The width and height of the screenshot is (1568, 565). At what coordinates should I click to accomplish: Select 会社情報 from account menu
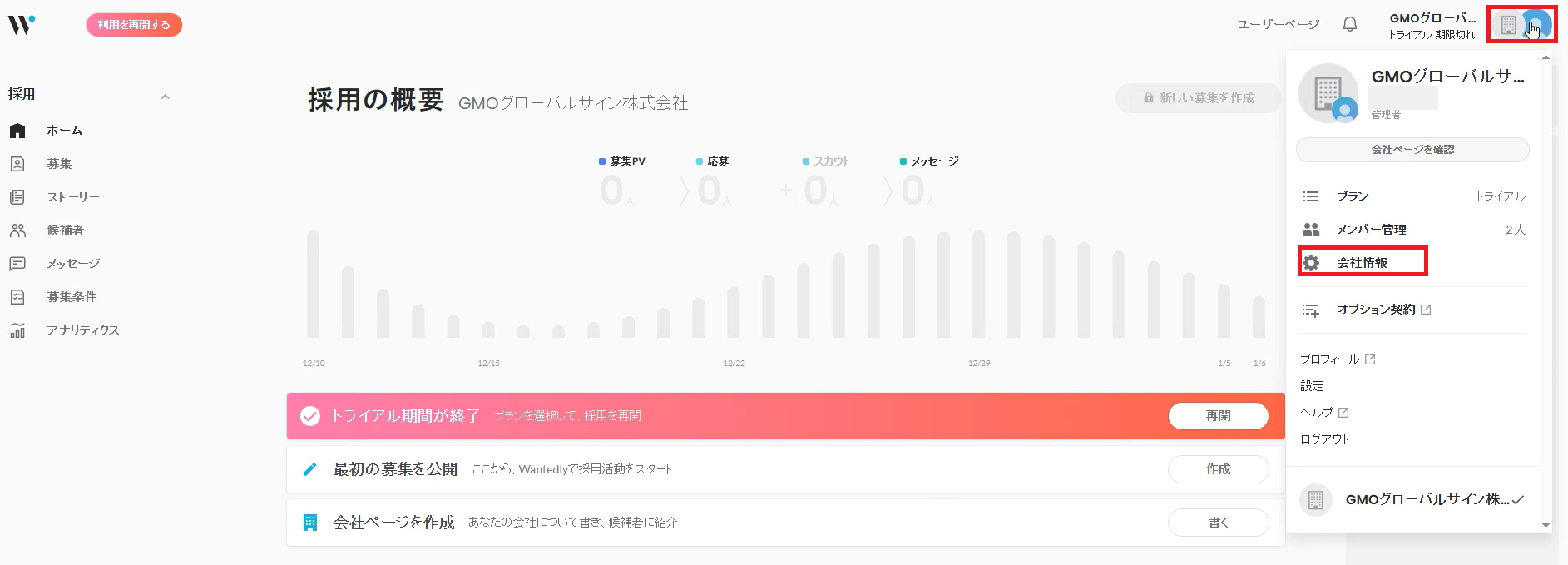click(1363, 262)
